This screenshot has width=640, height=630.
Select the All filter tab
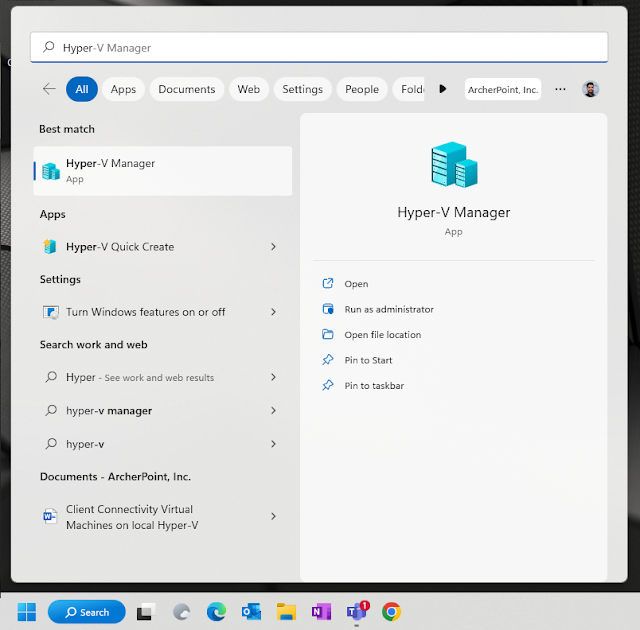(x=82, y=89)
